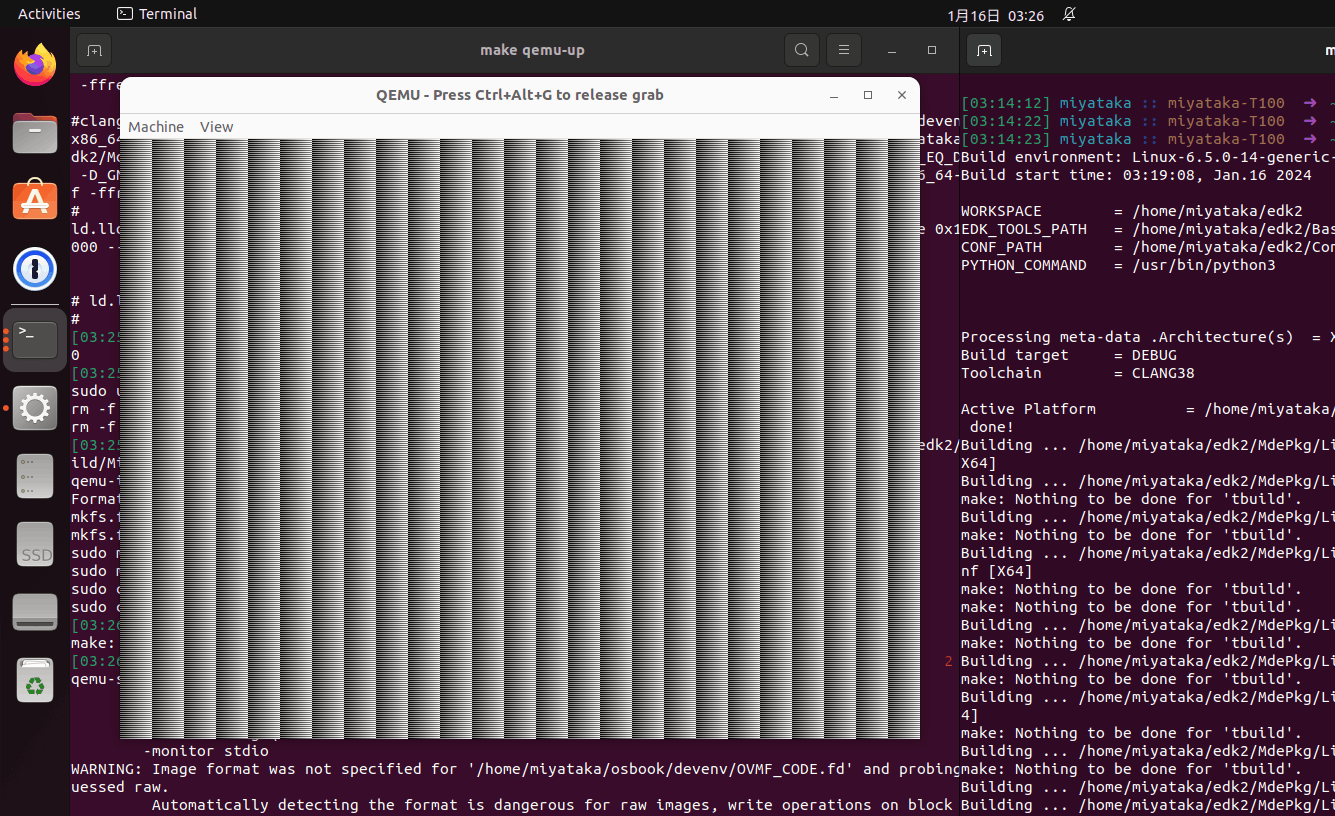
Task: Open the disk image icon below Settings
Action: [35, 476]
